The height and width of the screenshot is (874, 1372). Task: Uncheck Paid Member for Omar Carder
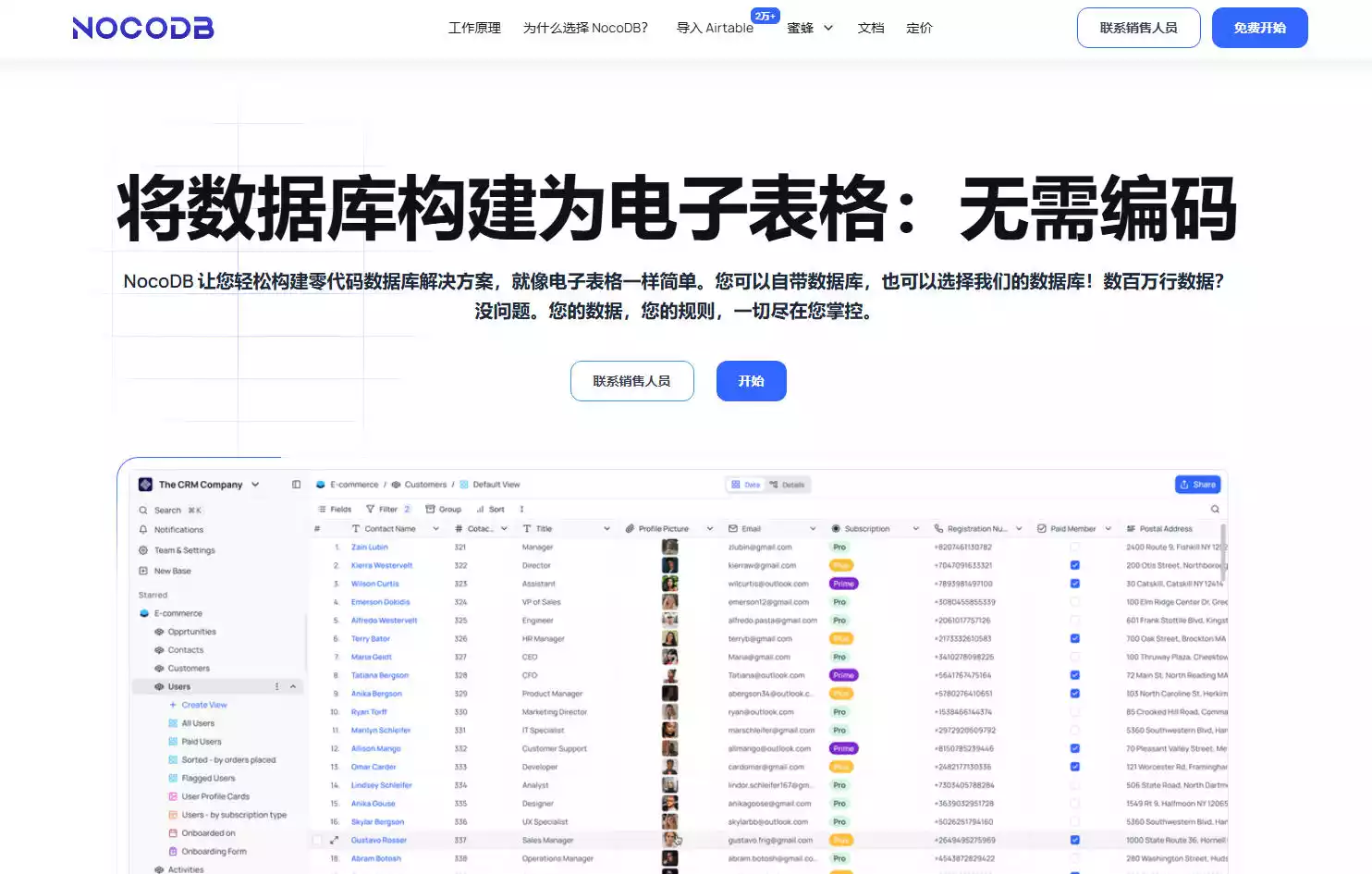[1074, 767]
